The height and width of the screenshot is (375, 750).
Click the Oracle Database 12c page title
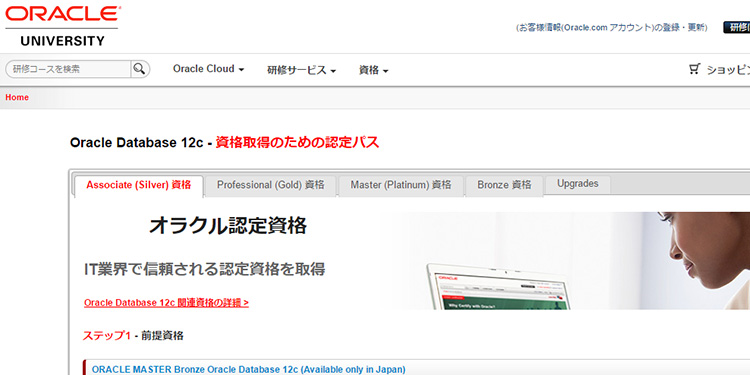coord(224,143)
